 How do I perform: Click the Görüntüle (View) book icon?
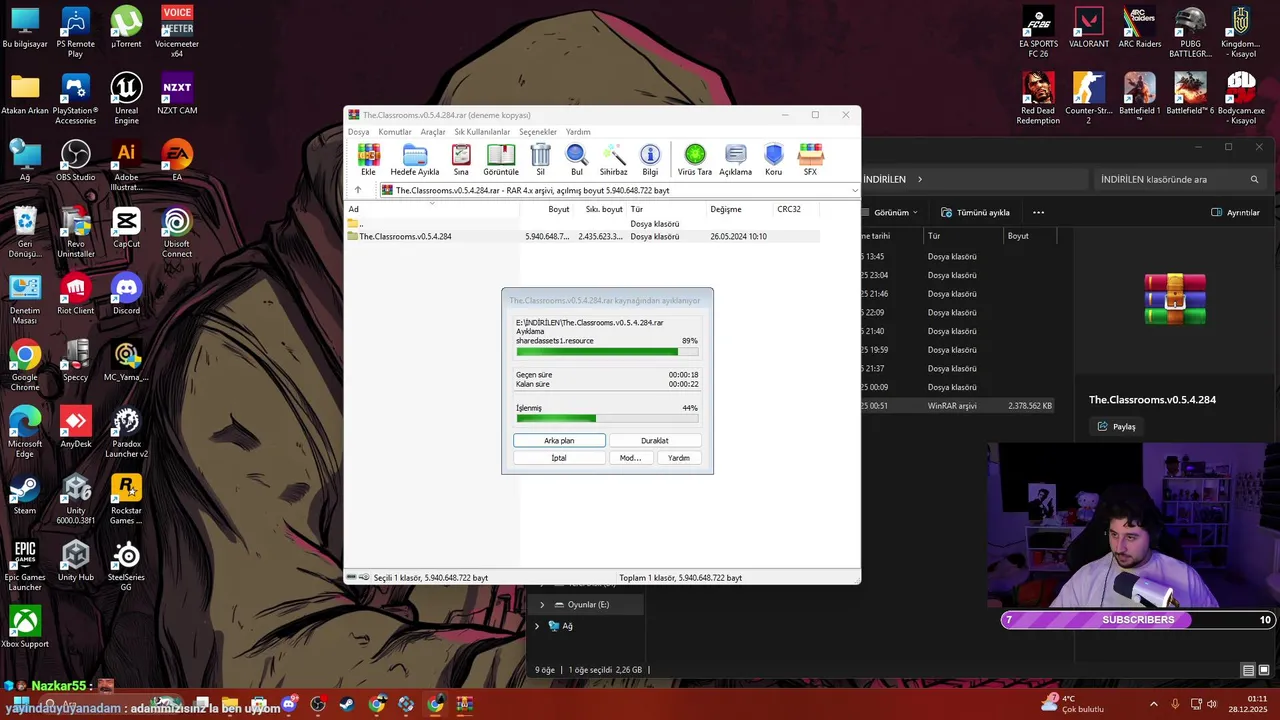click(501, 159)
